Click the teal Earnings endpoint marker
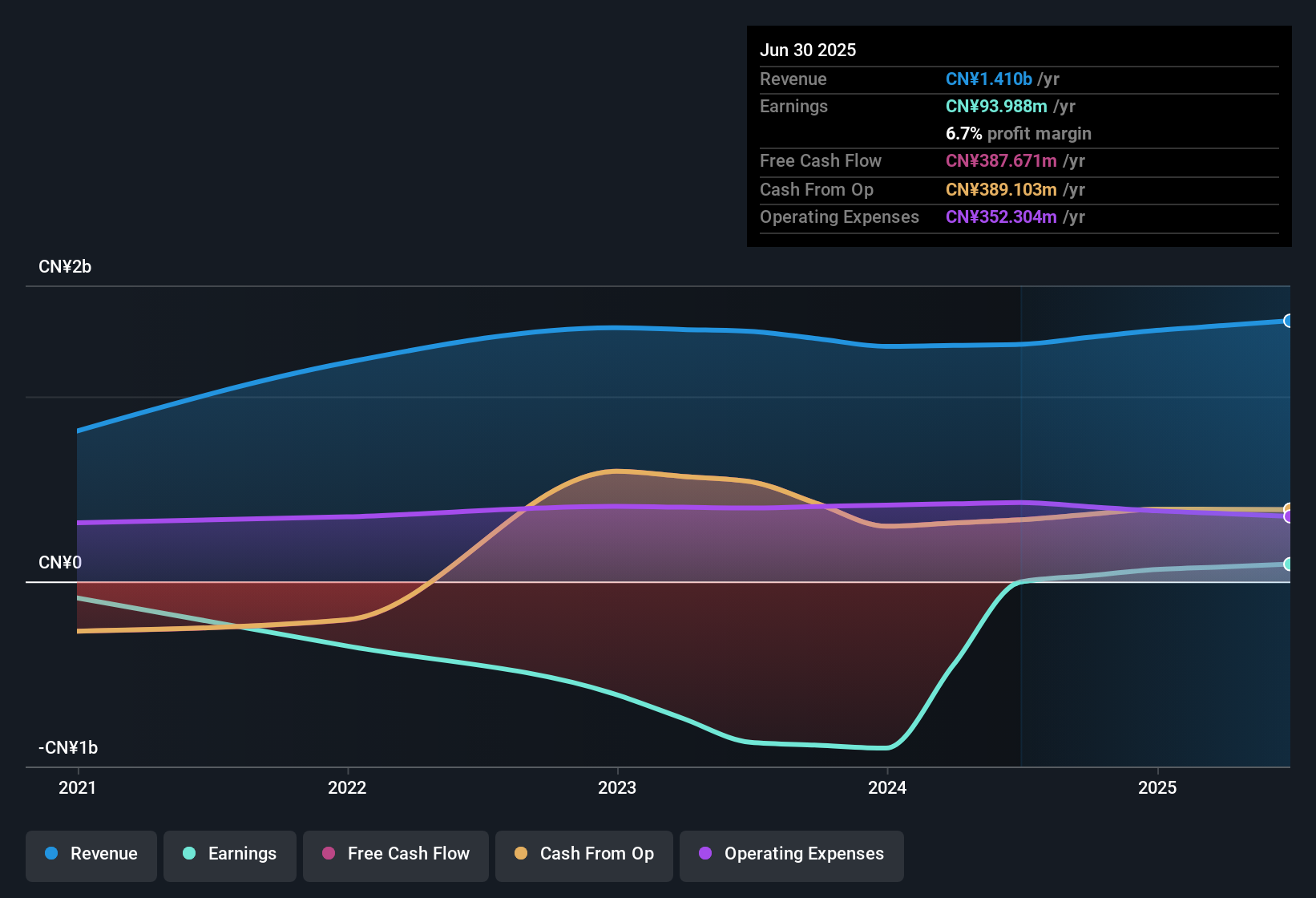Screen dimensions: 1316x898 [x=1288, y=564]
